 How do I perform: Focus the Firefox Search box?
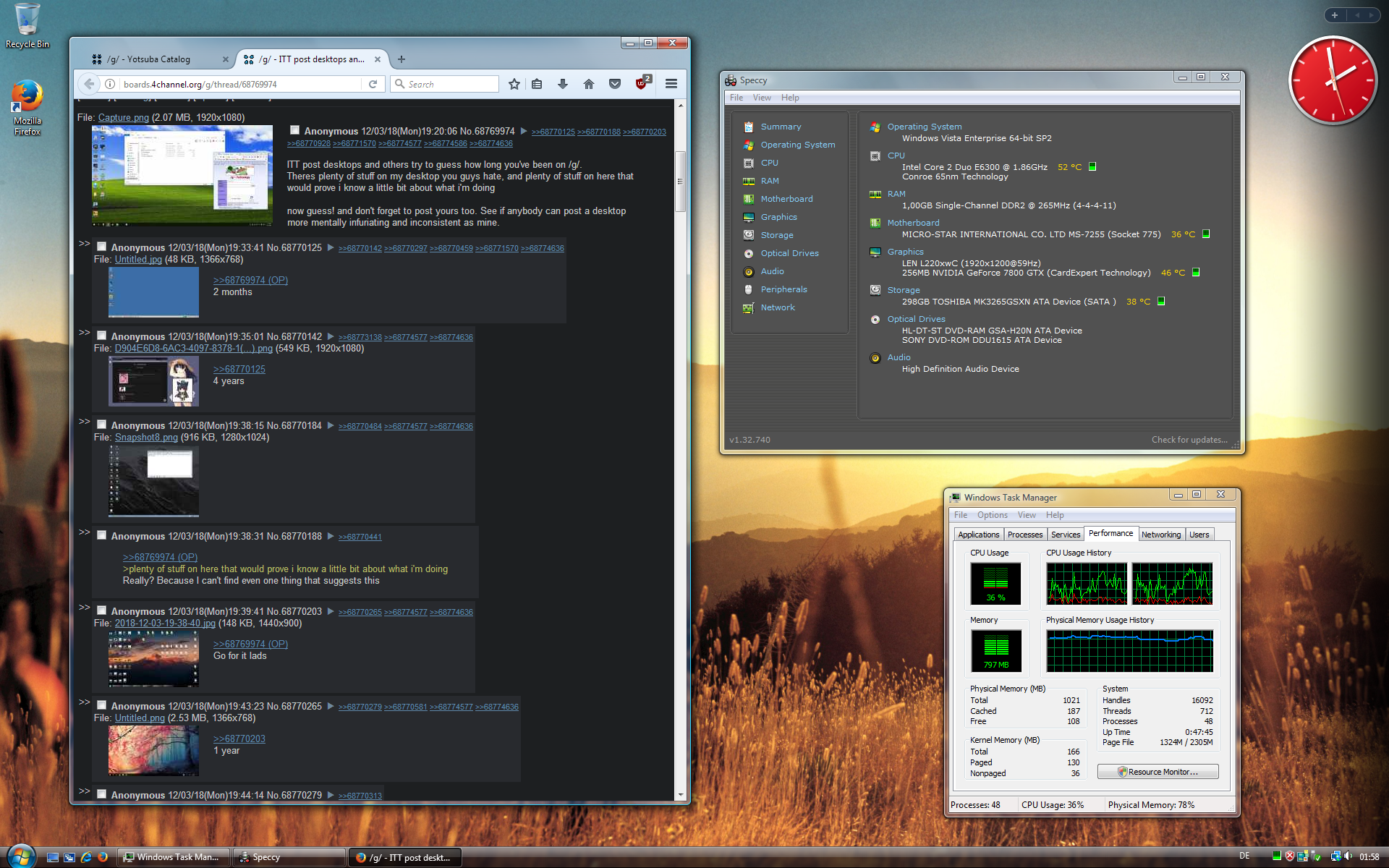445,84
